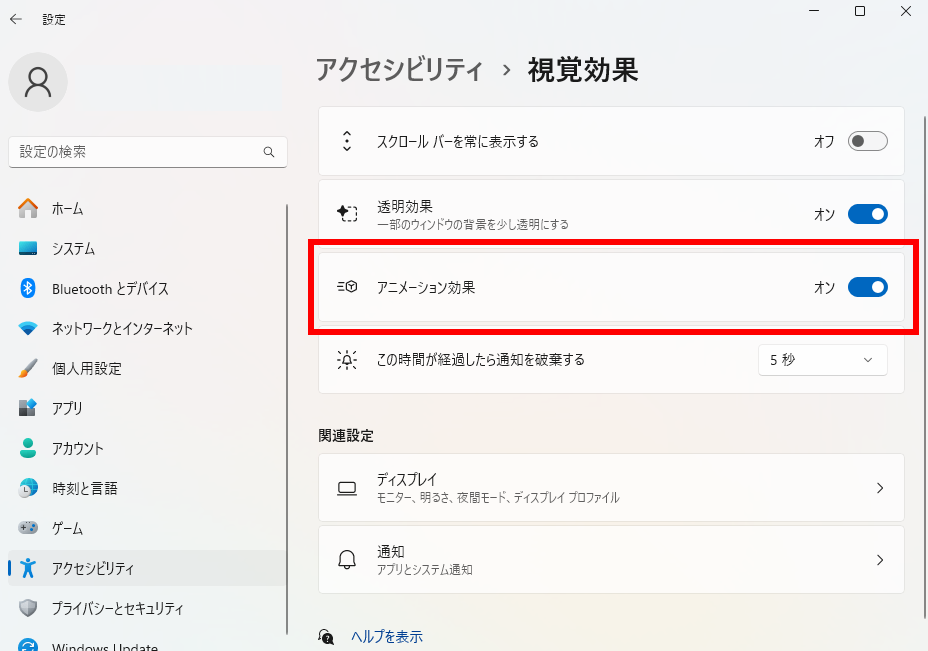Expand the ディスプレイ related settings row
This screenshot has height=651, width=928.
click(x=612, y=488)
